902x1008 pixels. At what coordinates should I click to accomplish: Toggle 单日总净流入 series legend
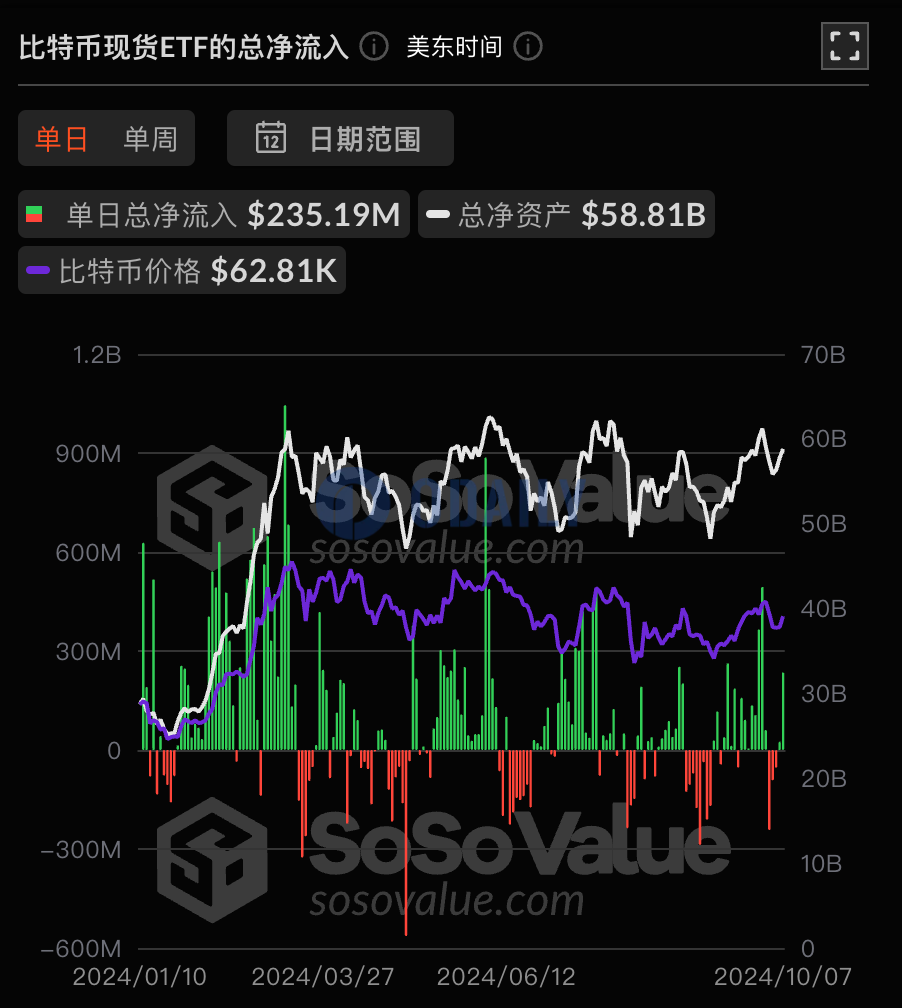(x=213, y=214)
